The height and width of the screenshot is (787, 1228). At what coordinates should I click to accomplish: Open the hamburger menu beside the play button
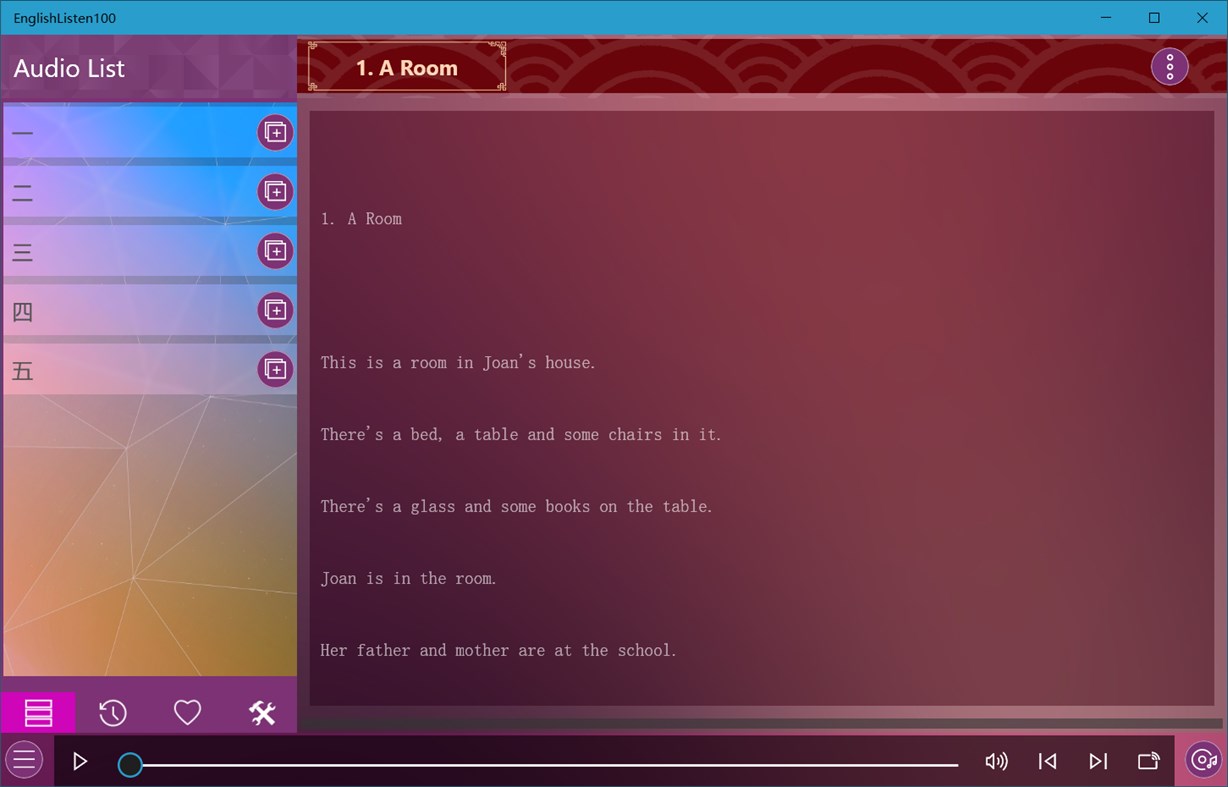click(x=24, y=759)
